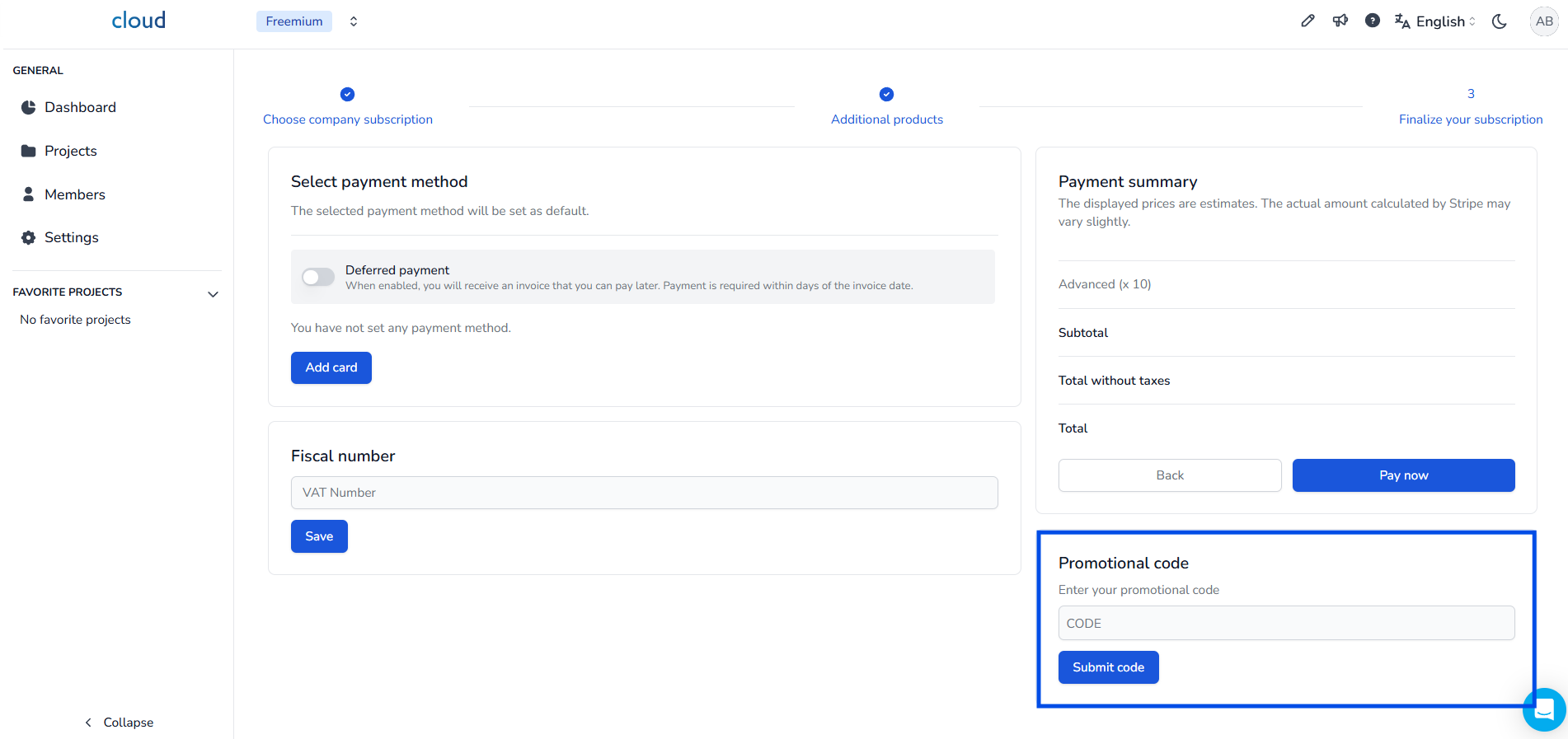1568x739 pixels.
Task: Enable the Deferred payment toggle
Action: [318, 277]
